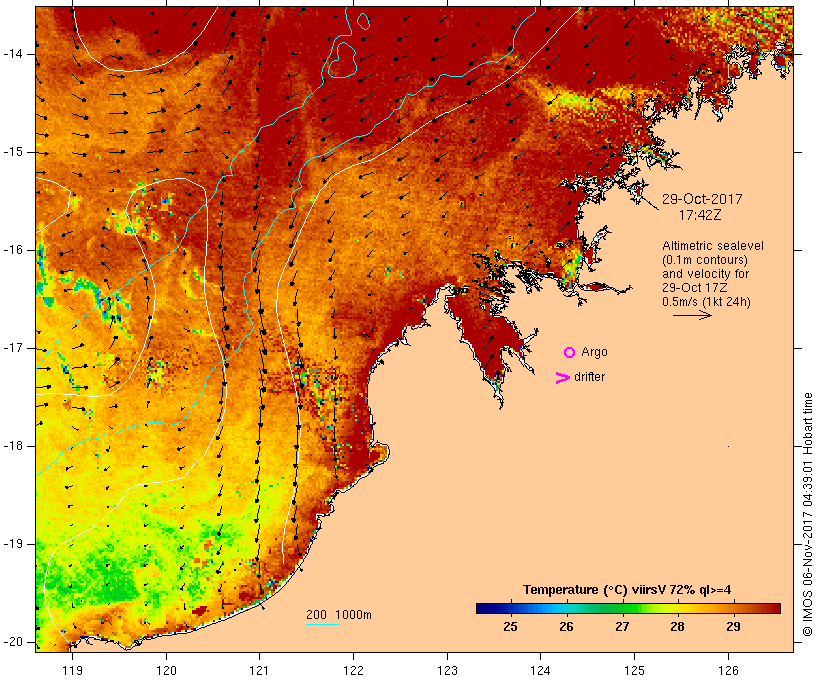Click the 'Argo' legend label
The image size is (820, 680).
click(595, 353)
